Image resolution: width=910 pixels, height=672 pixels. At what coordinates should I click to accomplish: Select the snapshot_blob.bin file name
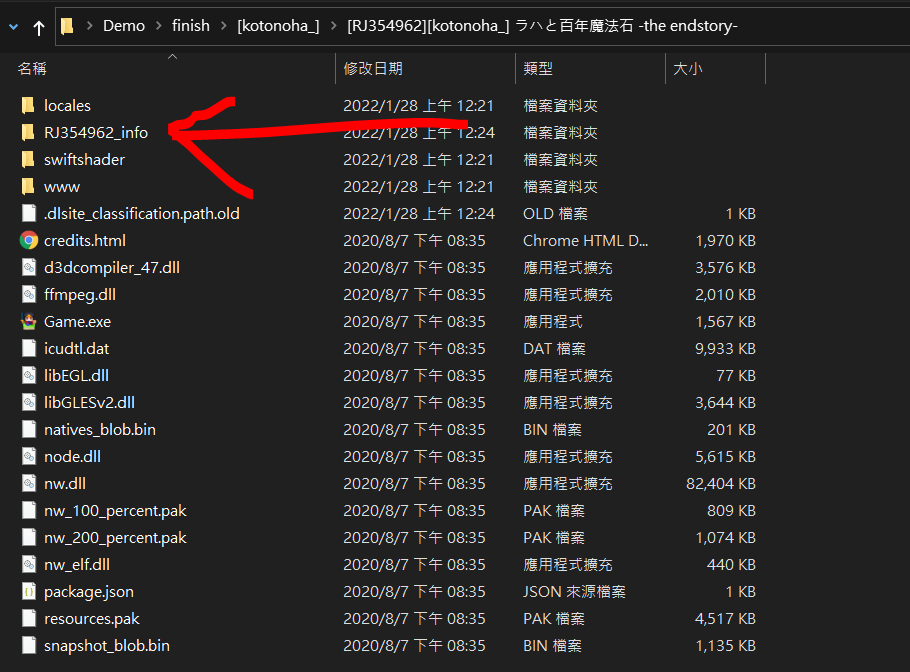point(107,645)
